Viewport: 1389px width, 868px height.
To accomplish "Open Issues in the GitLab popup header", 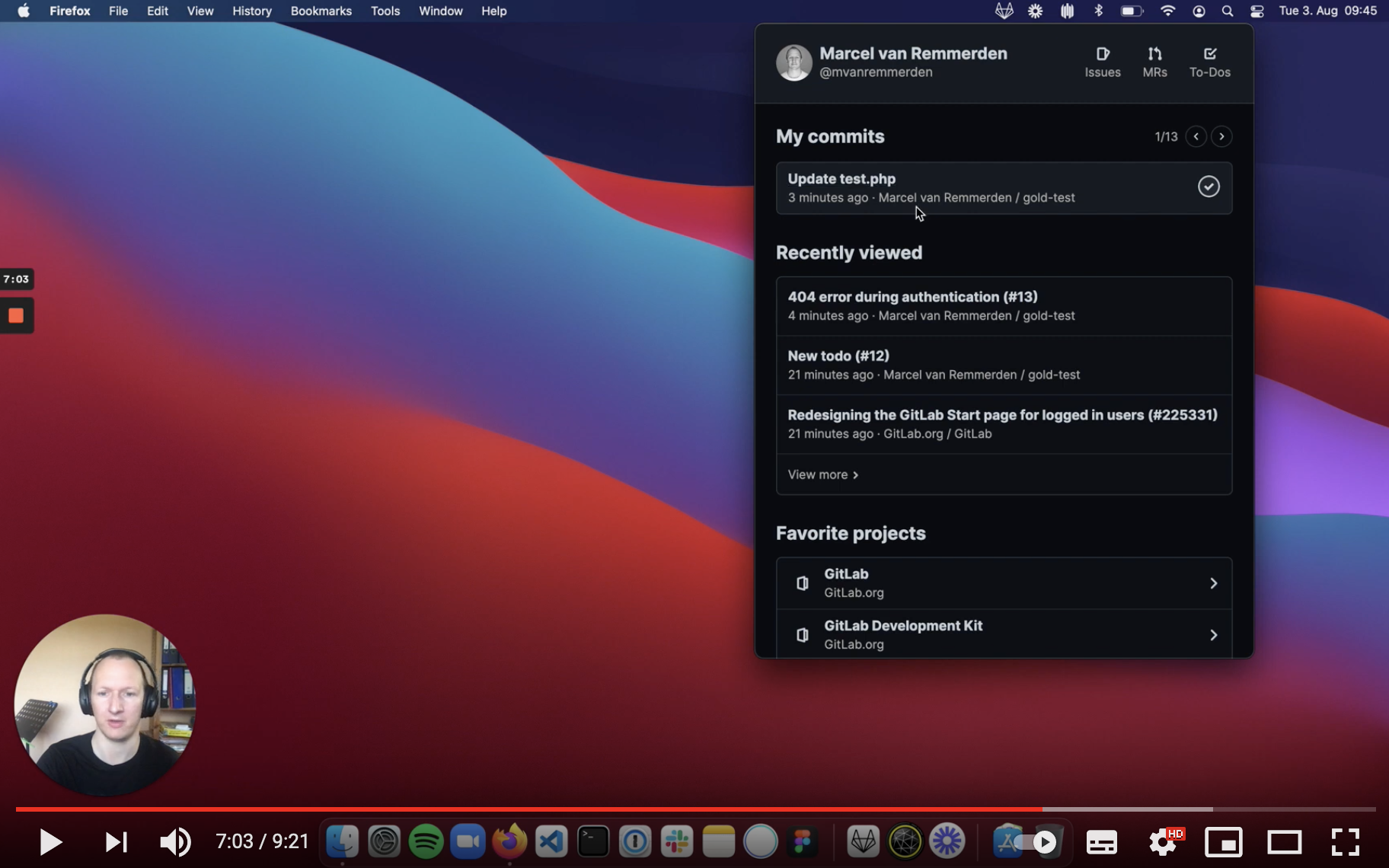I will click(x=1102, y=62).
